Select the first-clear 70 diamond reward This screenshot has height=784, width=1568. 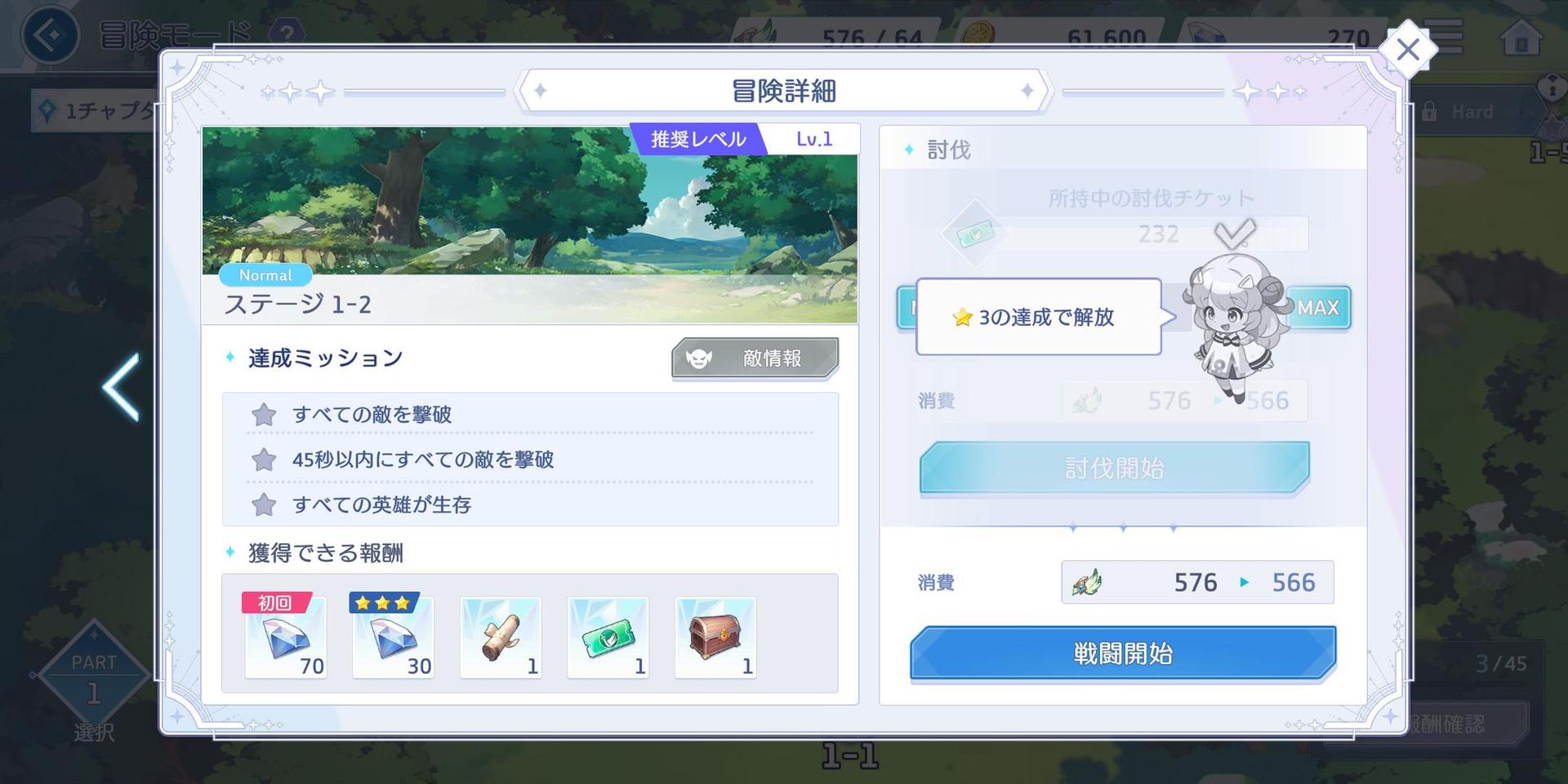[285, 637]
